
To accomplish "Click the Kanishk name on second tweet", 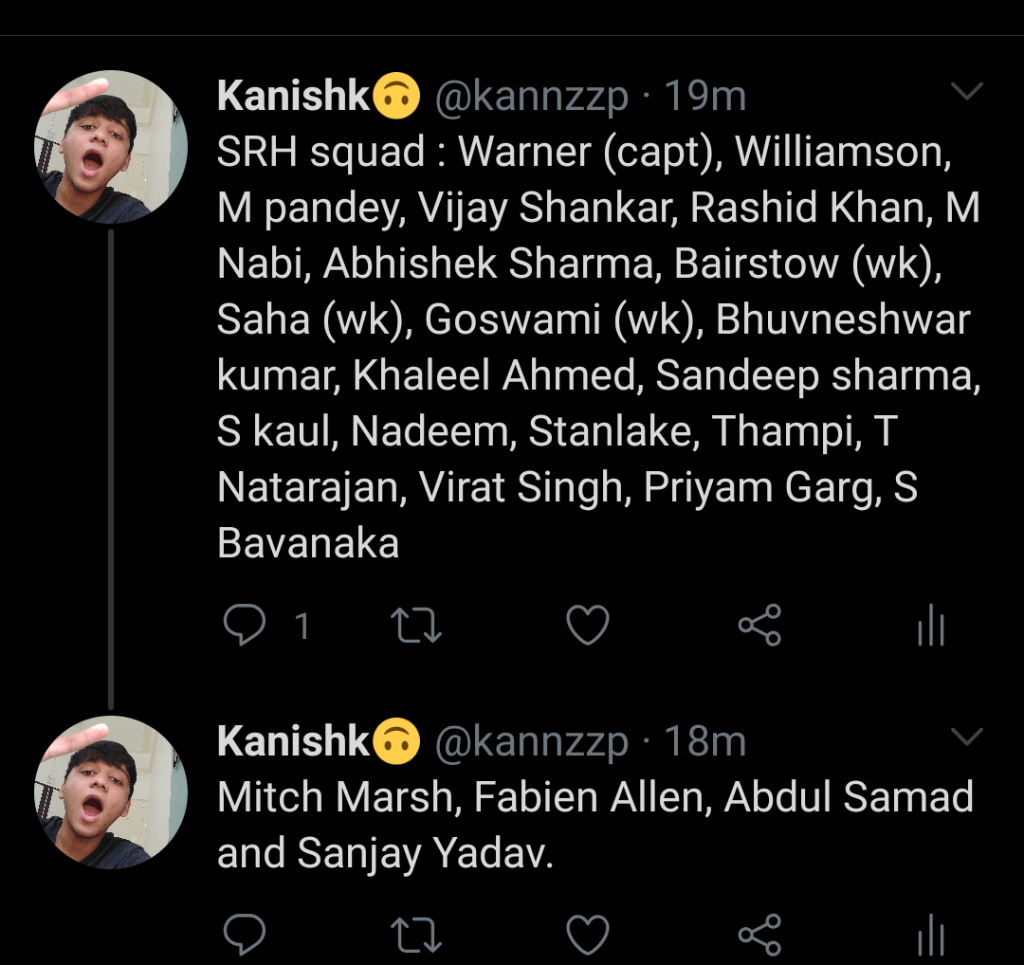I will point(293,741).
